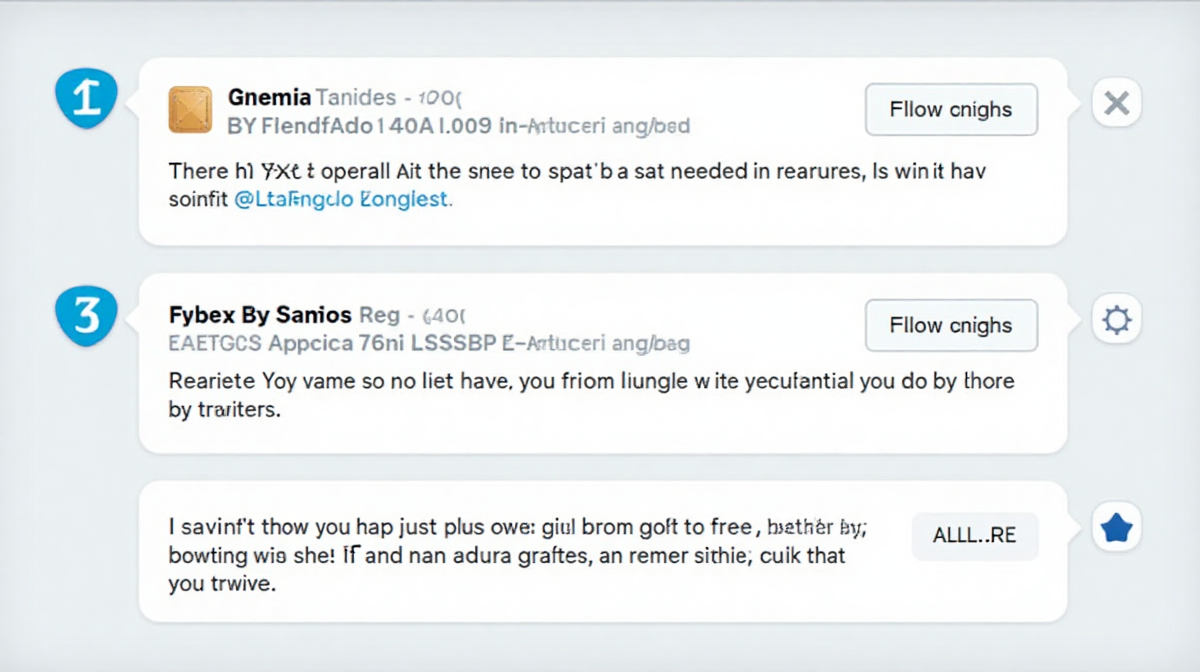The height and width of the screenshot is (672, 1200).
Task: Click Fllow cnighs button on Gnemia card
Action: coord(951,110)
